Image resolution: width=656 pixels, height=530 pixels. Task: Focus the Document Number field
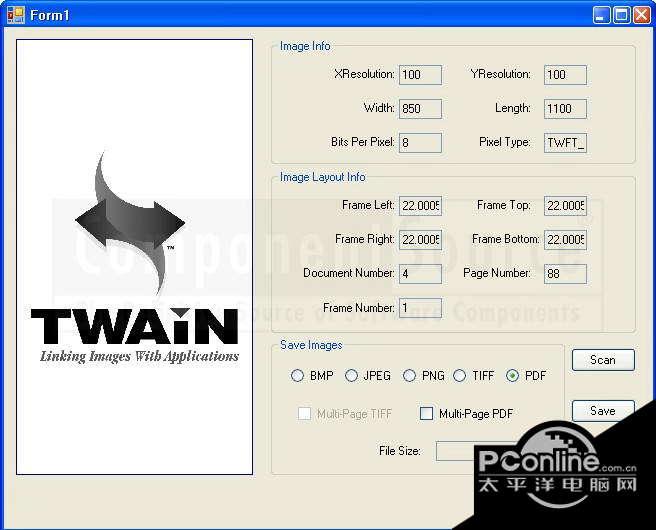(x=420, y=274)
